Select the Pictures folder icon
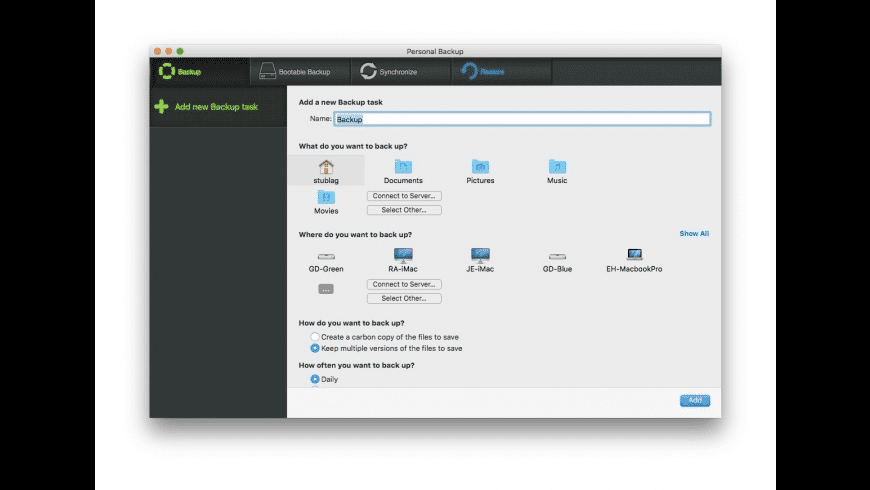 coord(480,167)
